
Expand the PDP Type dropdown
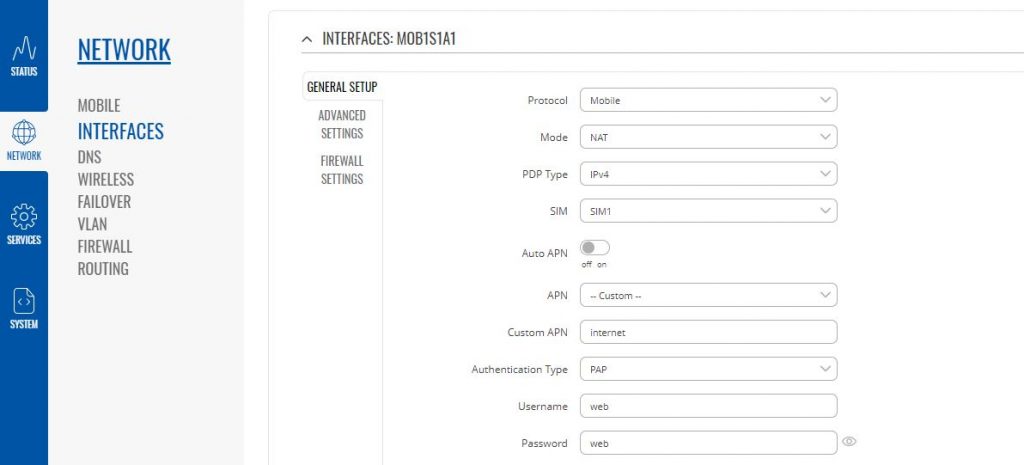click(708, 174)
